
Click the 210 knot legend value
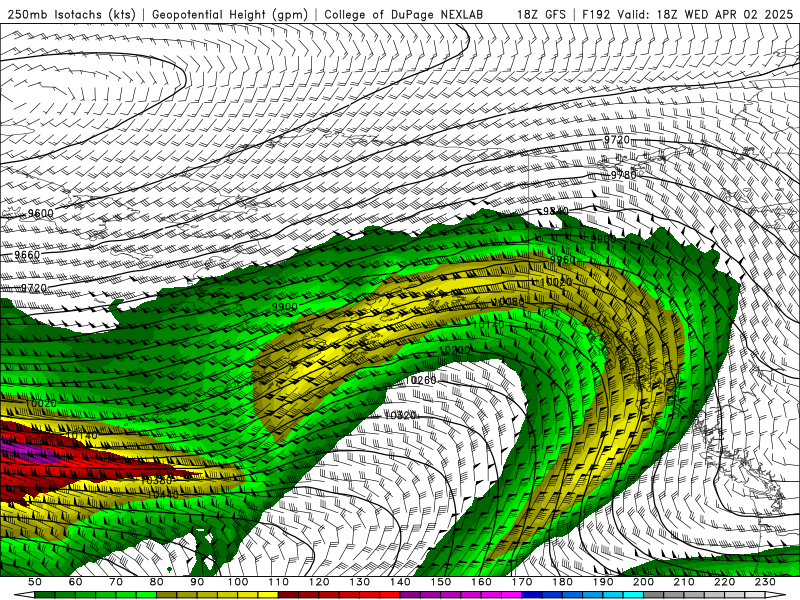click(x=684, y=582)
